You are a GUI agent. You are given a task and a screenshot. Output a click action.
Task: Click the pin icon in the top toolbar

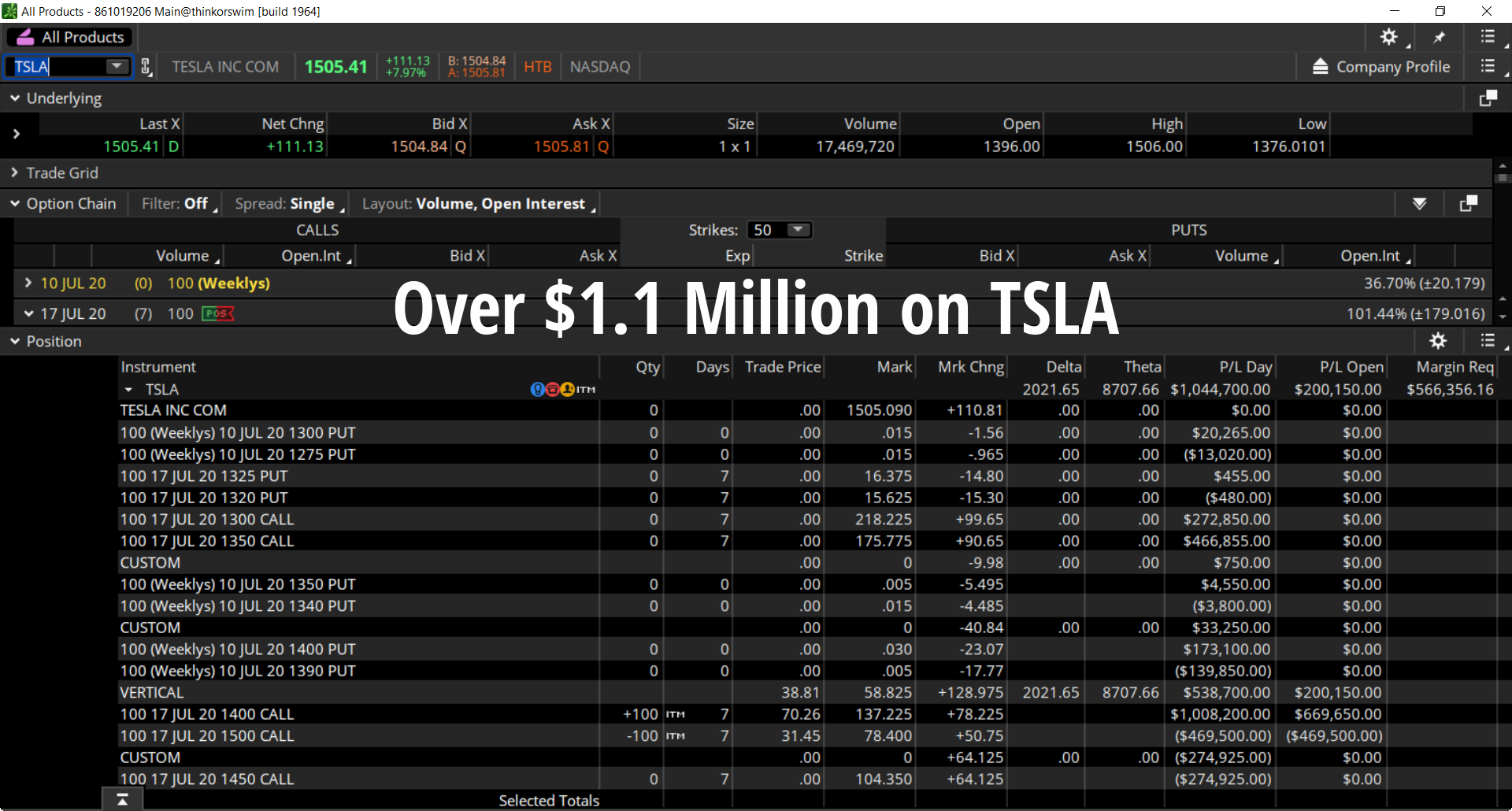click(1439, 37)
